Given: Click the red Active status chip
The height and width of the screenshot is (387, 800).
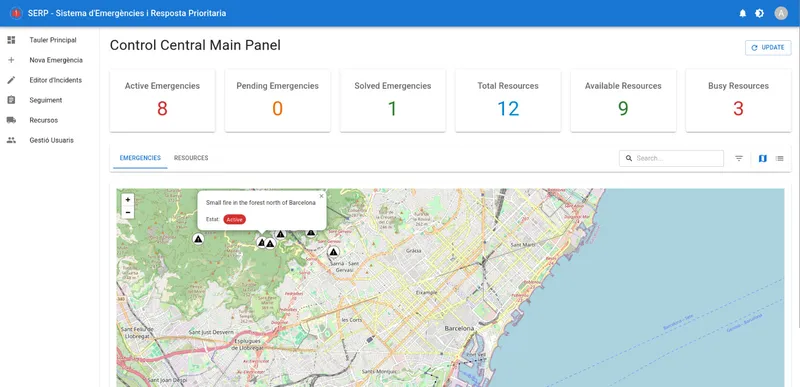Looking at the screenshot, I should 235,219.
